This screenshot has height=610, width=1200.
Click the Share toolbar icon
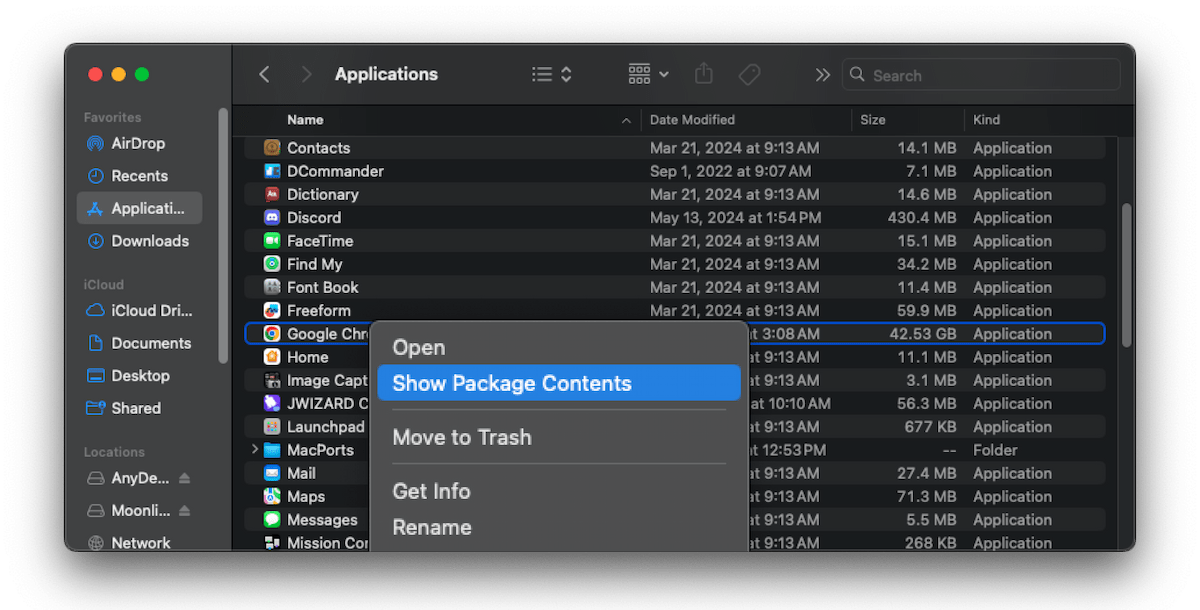[x=704, y=74]
